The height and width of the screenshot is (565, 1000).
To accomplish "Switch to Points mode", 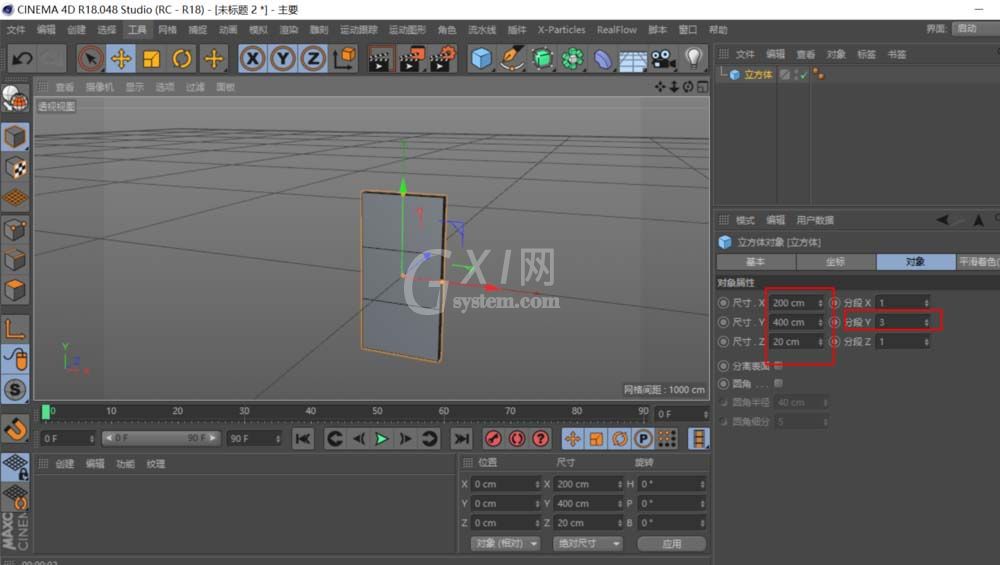I will 15,229.
